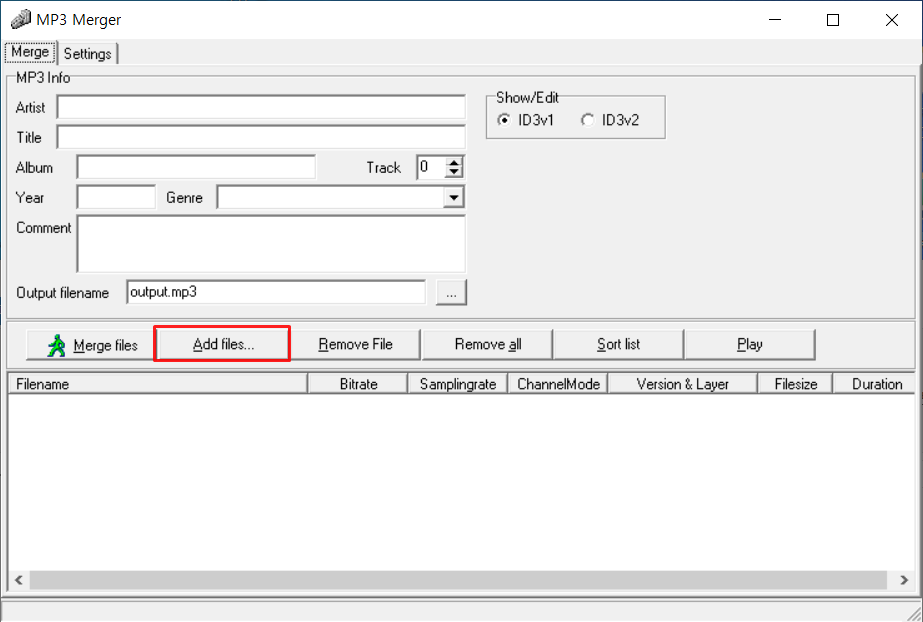The width and height of the screenshot is (923, 622).
Task: Minimize the MP3 Merger window
Action: (x=775, y=20)
